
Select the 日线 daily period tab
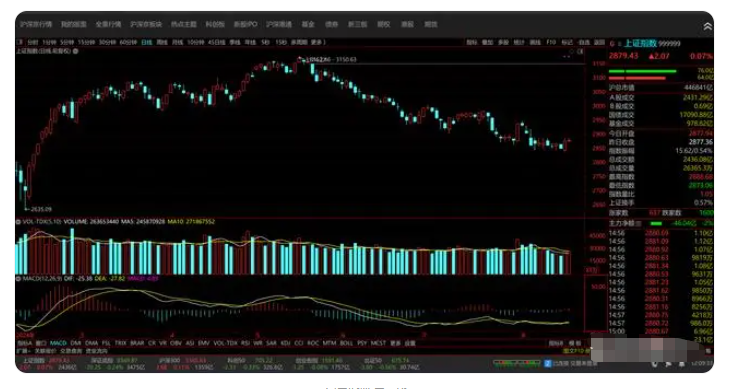[x=147, y=43]
